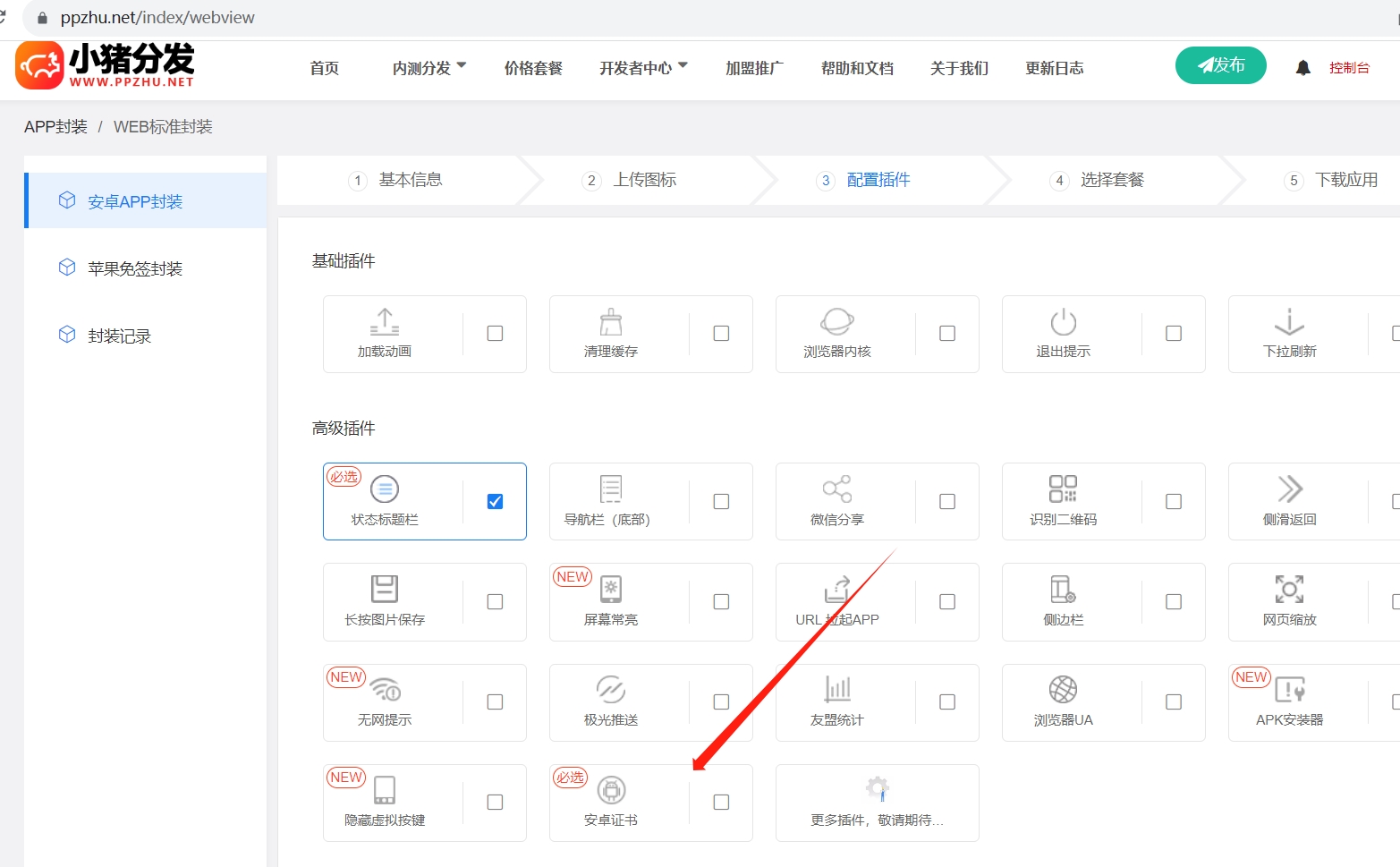The height and width of the screenshot is (867, 1400).
Task: Tick the 加载动画 checkbox
Action: (495, 334)
